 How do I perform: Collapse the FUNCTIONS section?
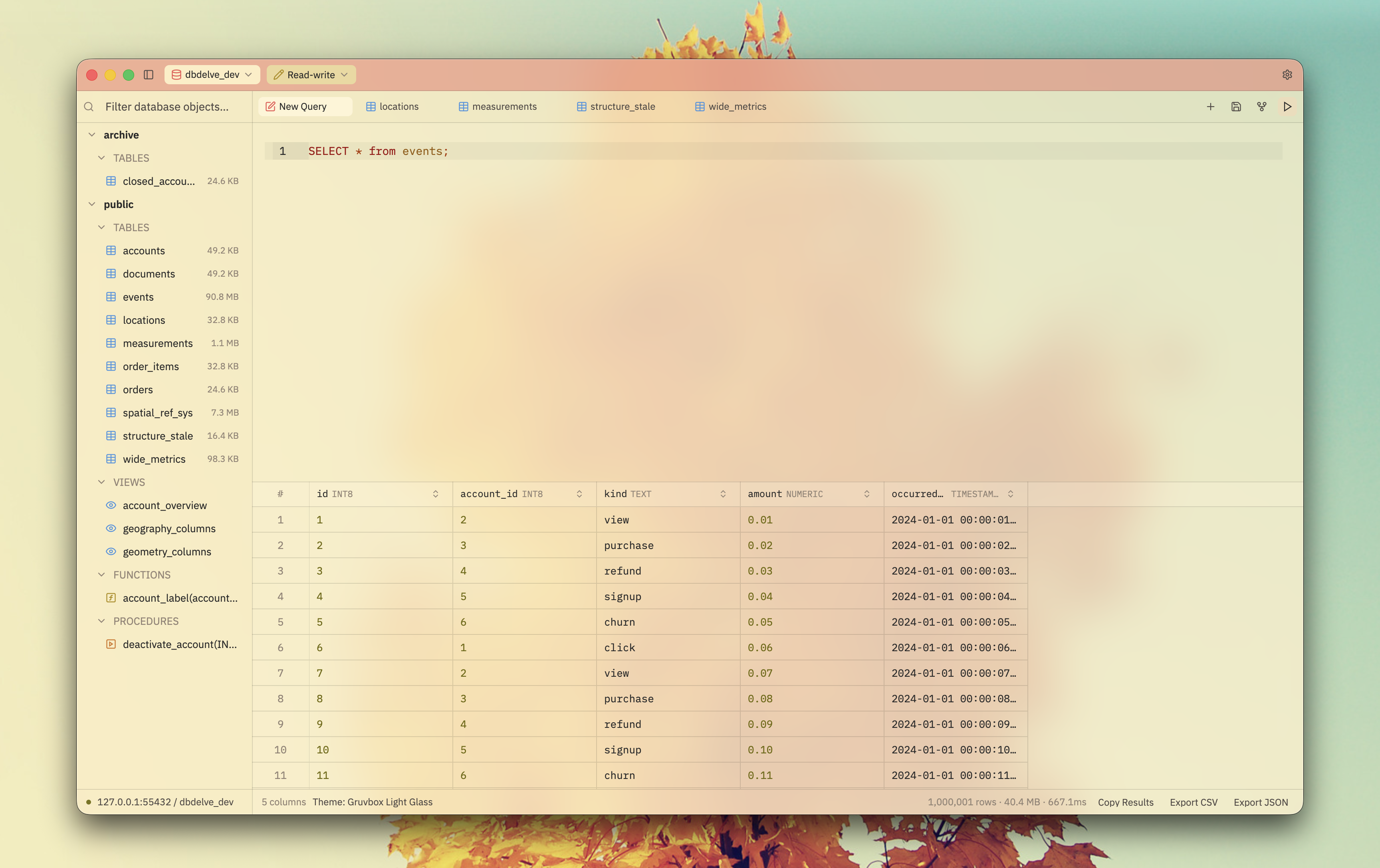(x=101, y=575)
